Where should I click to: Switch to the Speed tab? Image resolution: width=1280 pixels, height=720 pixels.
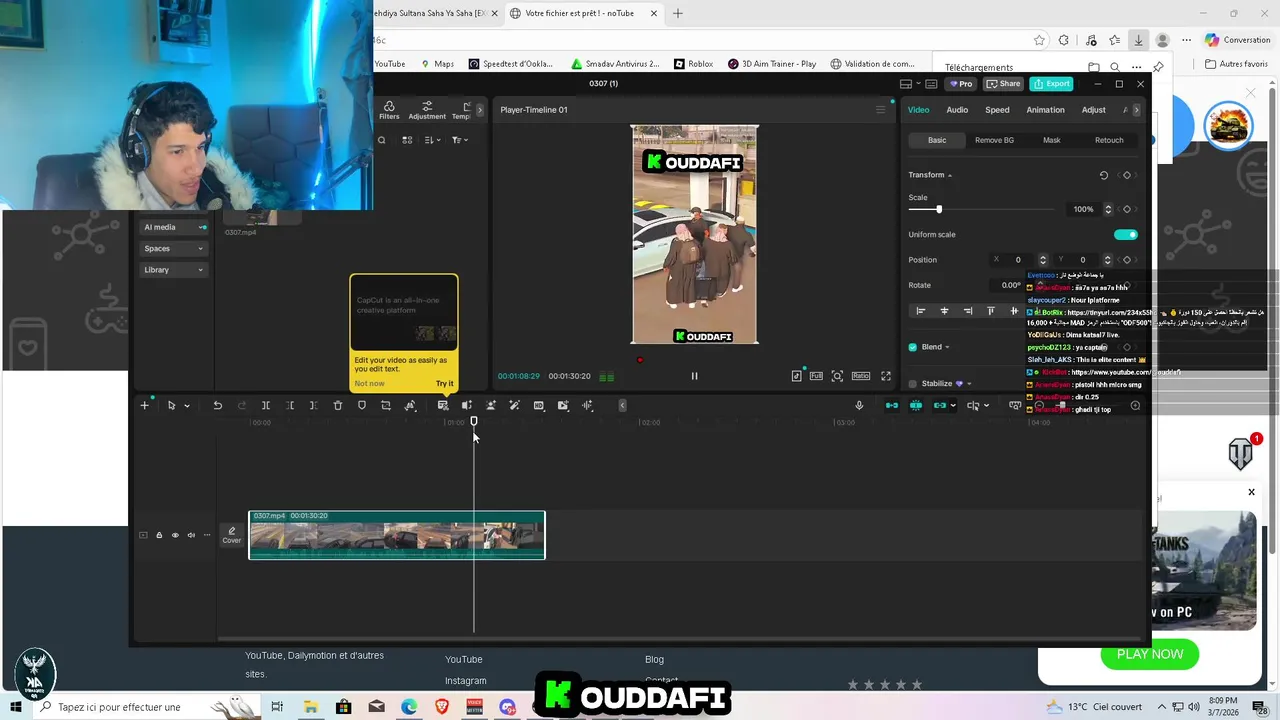[997, 110]
